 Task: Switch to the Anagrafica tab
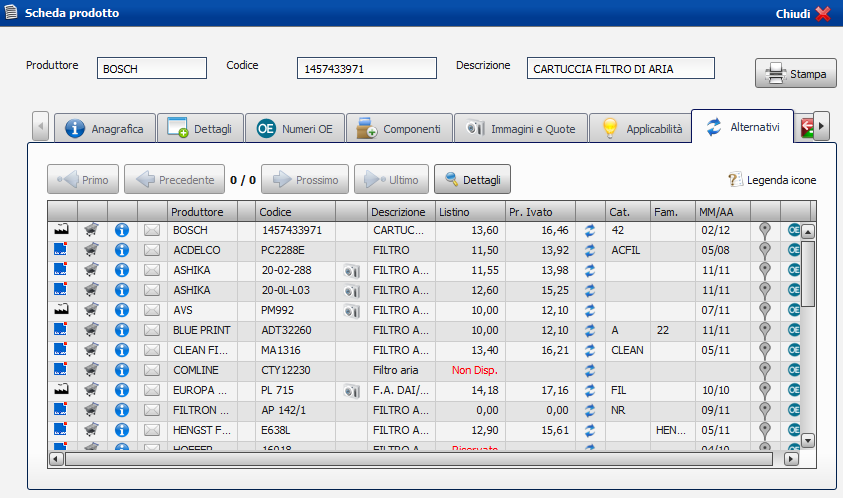(105, 129)
